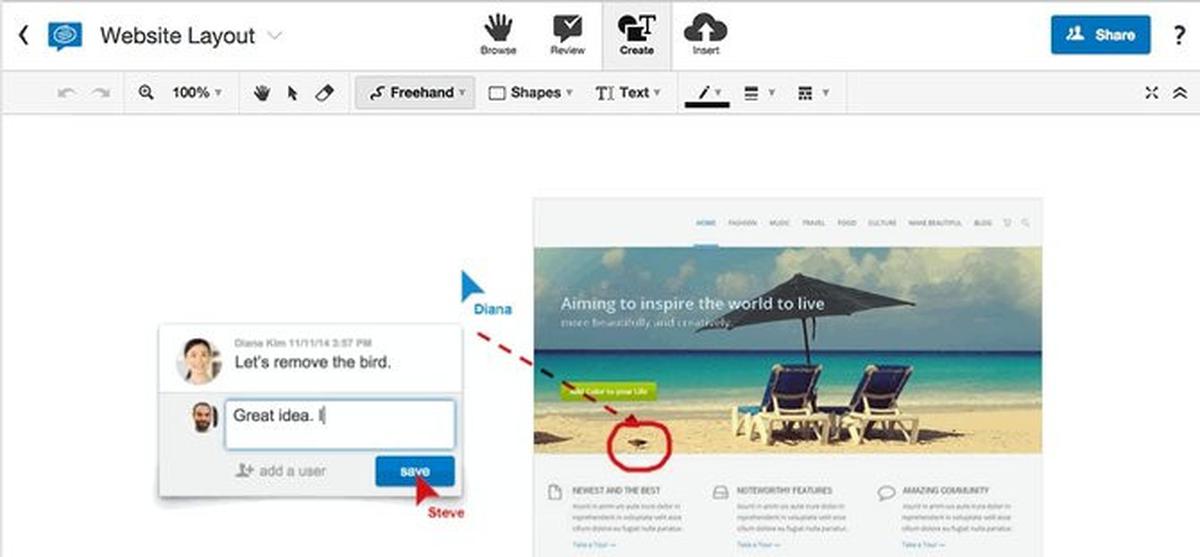1200x557 pixels.
Task: Open the Browse hand mode
Action: click(498, 35)
